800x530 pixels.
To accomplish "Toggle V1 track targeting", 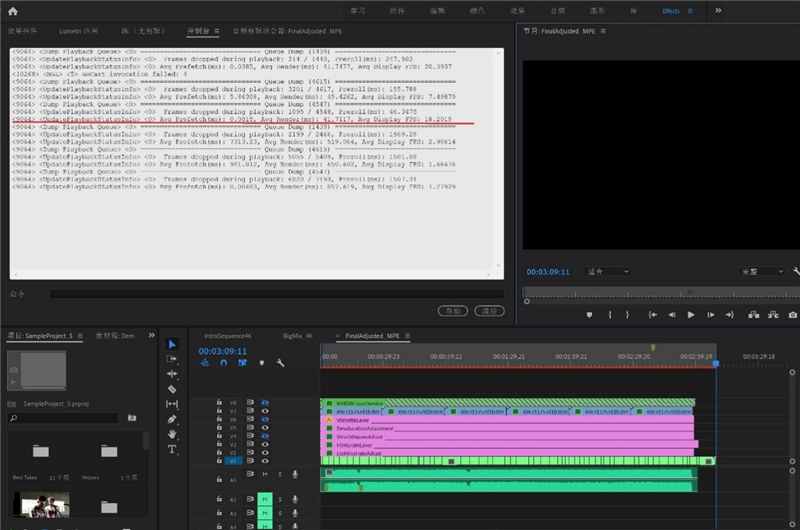I will point(233,461).
